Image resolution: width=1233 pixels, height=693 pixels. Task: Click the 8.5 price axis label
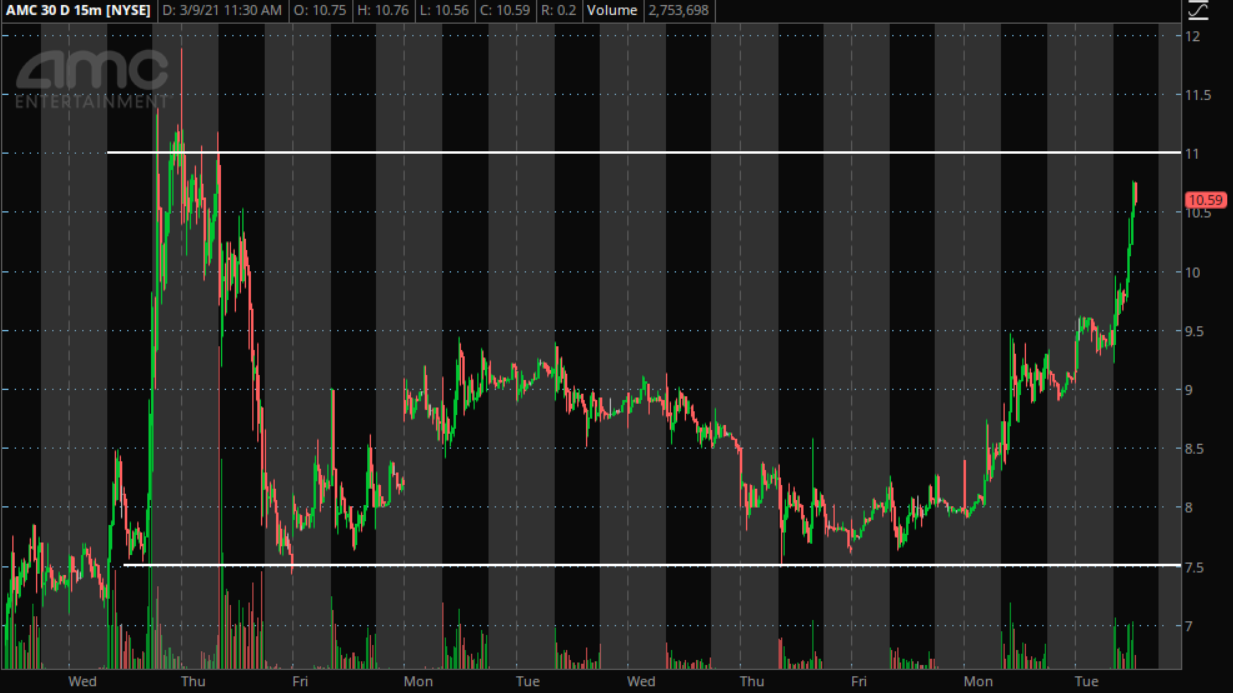[1198, 449]
